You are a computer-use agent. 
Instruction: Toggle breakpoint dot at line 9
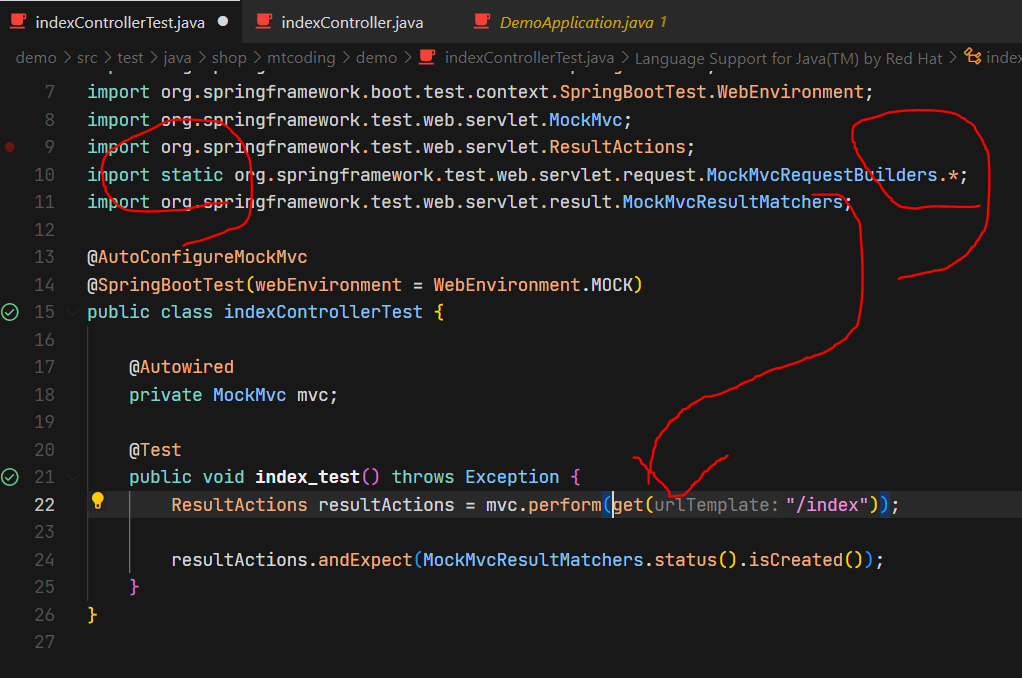pos(10,147)
